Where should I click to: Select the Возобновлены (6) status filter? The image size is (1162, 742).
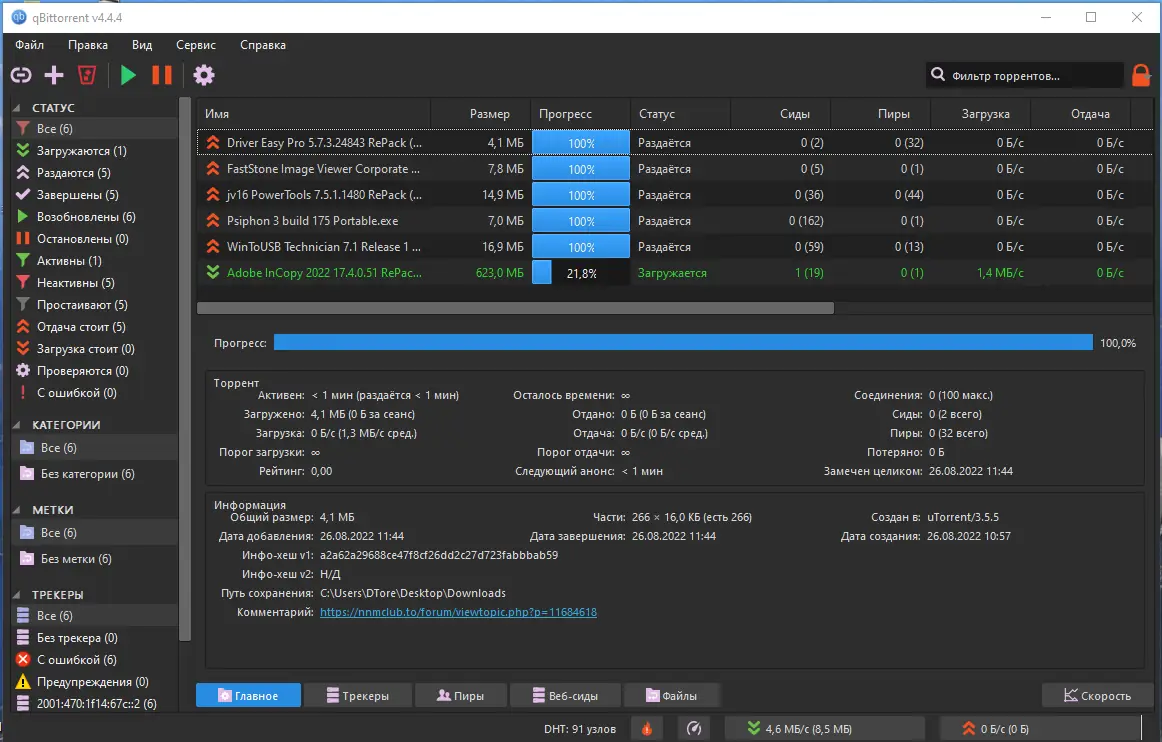click(x=95, y=216)
